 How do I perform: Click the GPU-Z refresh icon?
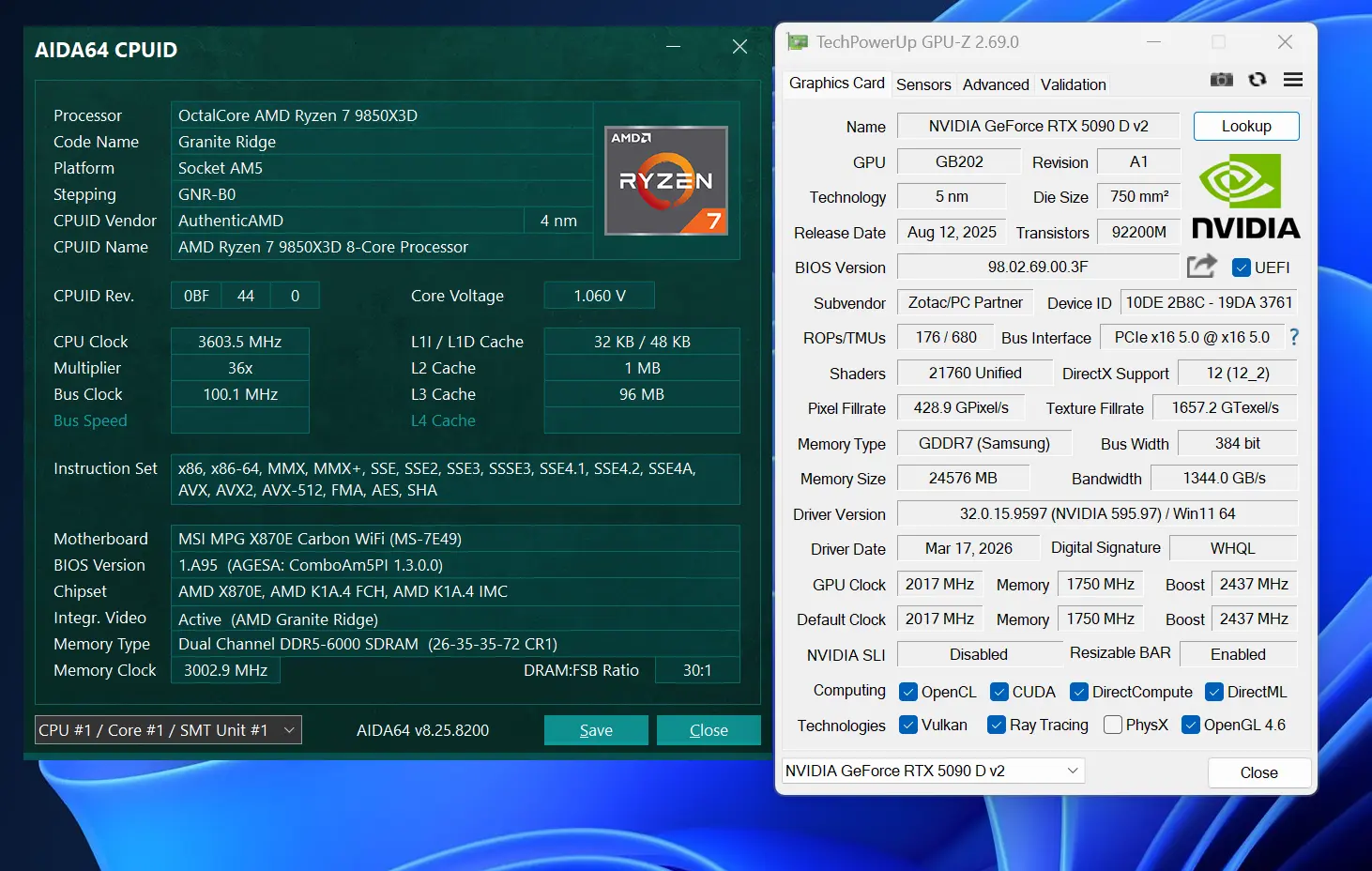tap(1258, 80)
